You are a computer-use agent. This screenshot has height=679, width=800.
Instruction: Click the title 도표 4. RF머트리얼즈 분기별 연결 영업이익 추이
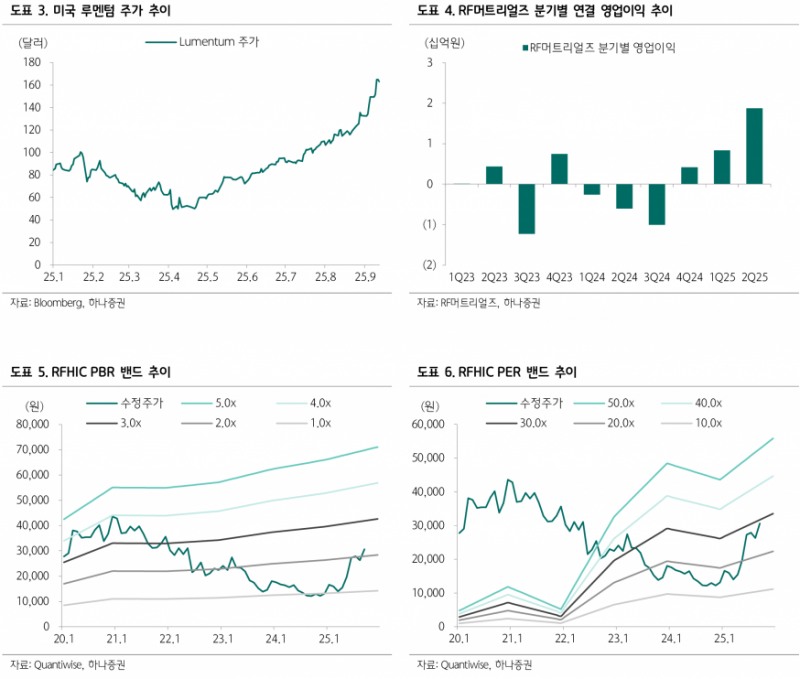(530, 11)
